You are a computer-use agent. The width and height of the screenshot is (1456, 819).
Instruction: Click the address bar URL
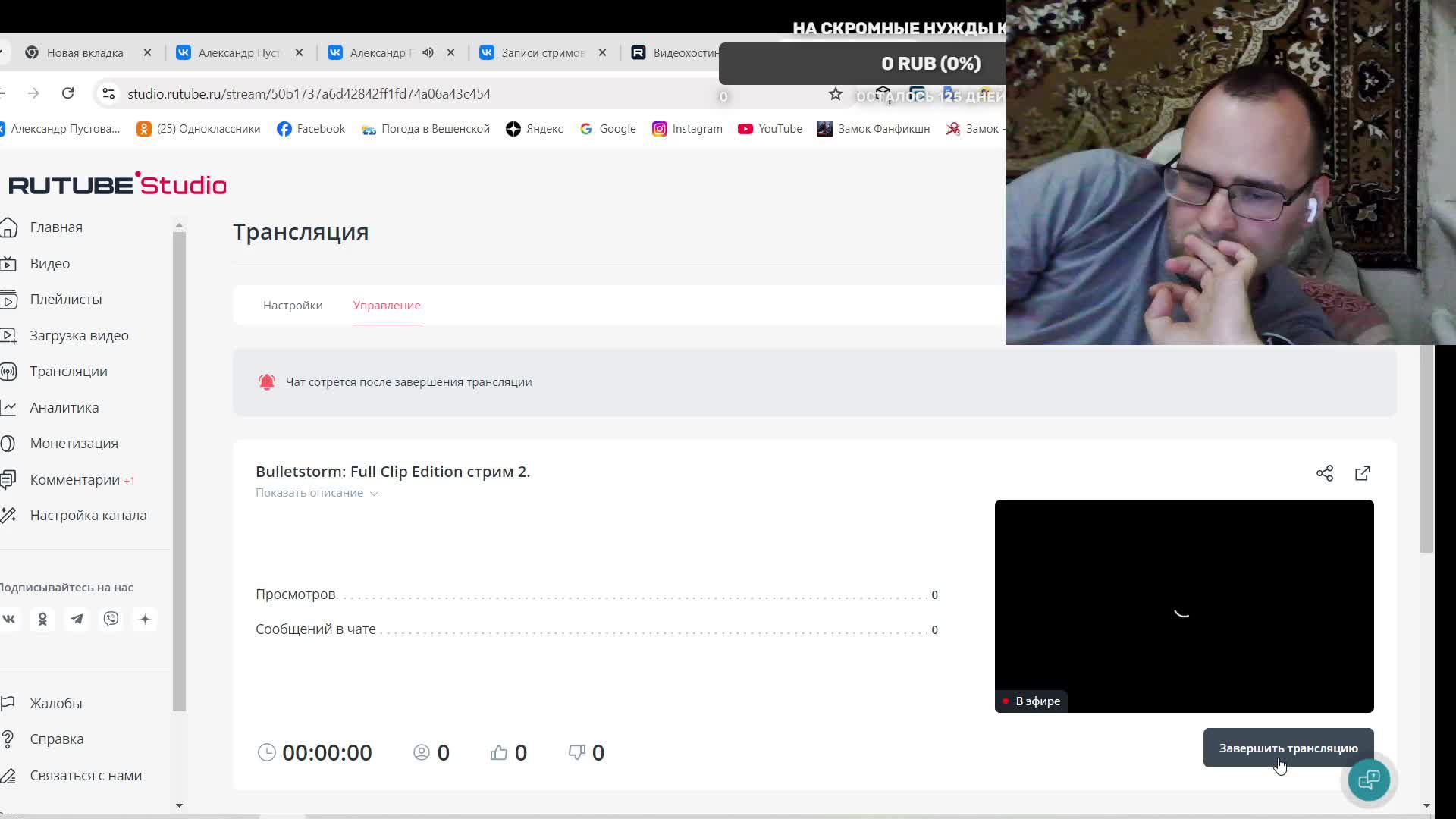[x=309, y=94]
